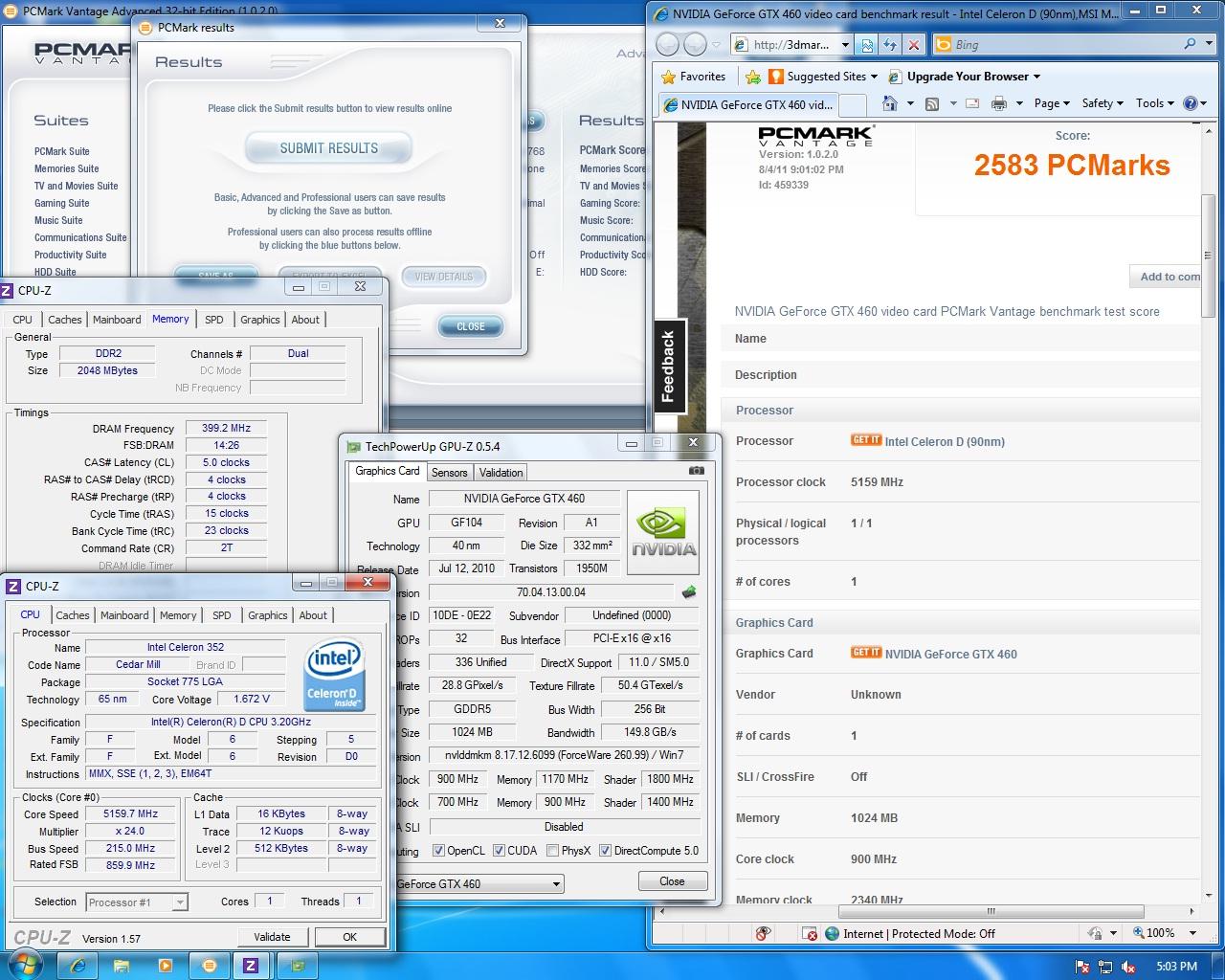Click OK button in CPU-Z
This screenshot has height=980, width=1225.
point(350,937)
